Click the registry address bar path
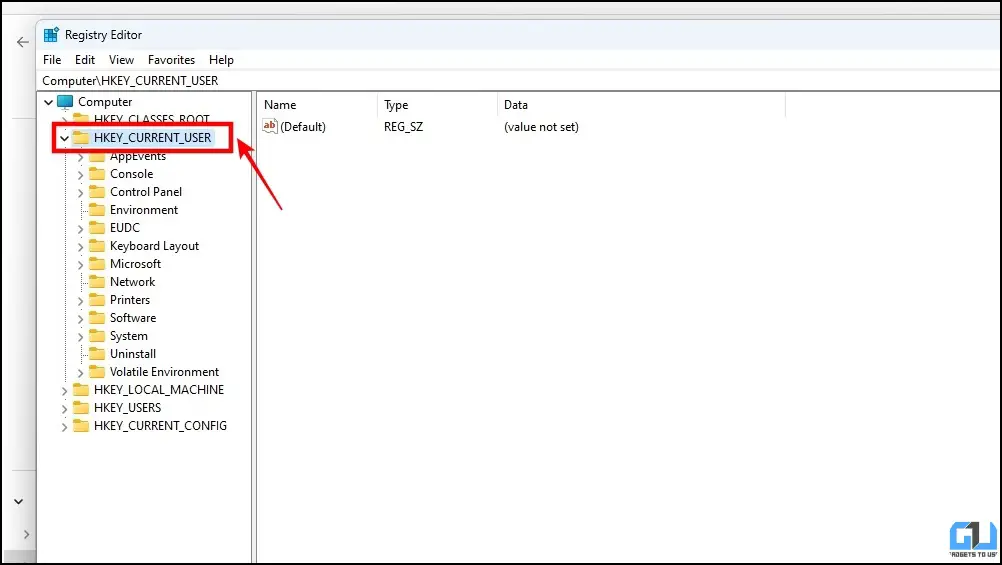The height and width of the screenshot is (565, 1002). tap(130, 81)
